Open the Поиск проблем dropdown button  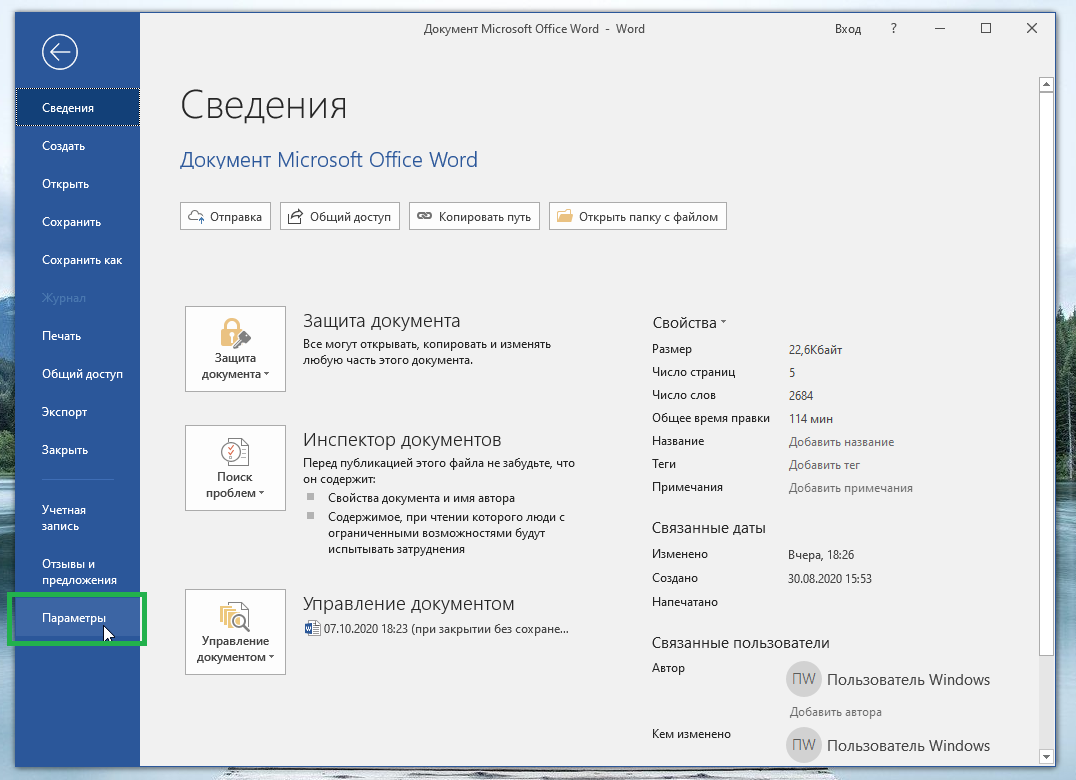tap(235, 468)
